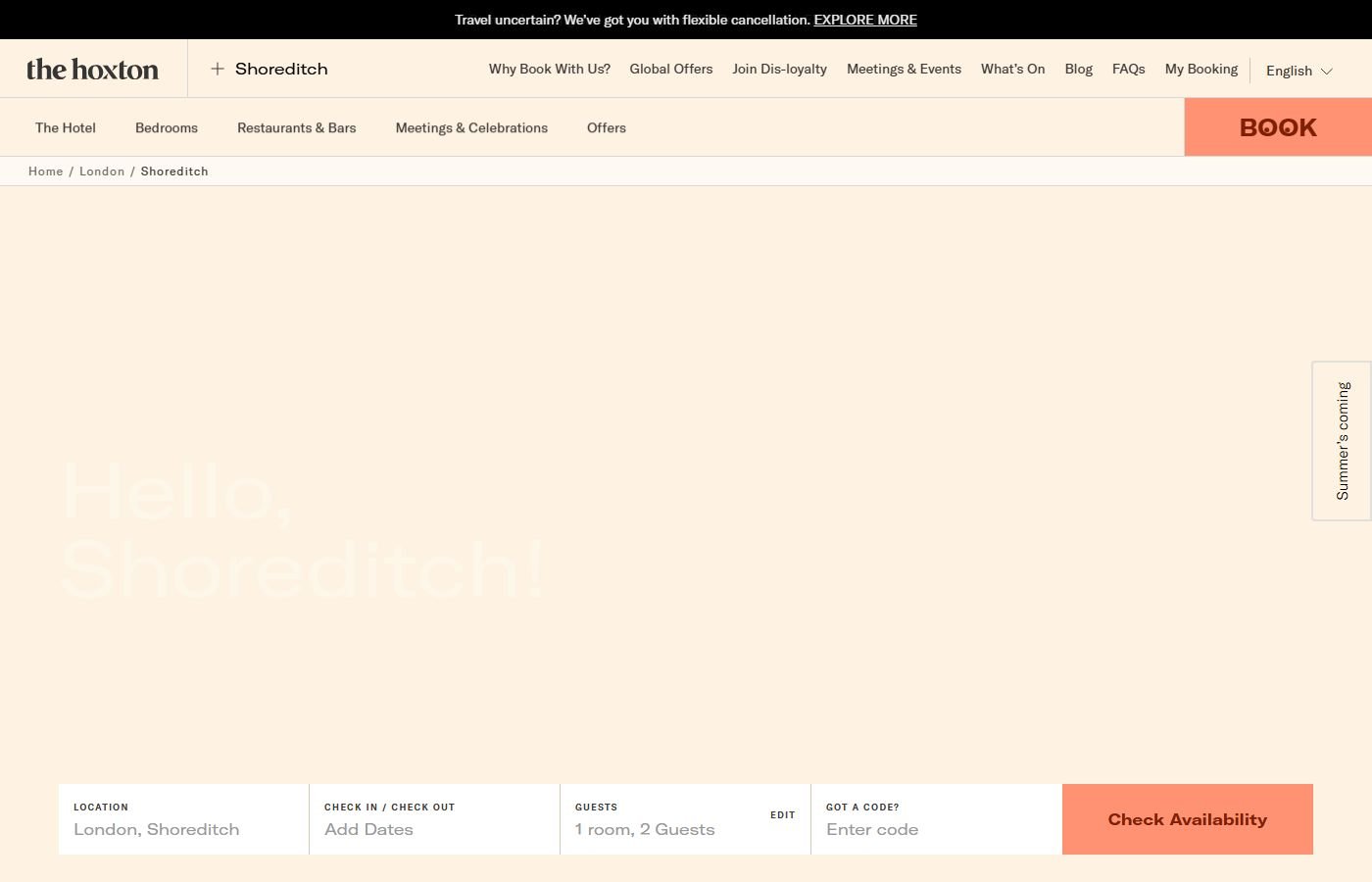The image size is (1372, 882).
Task: Select The Hotel menu item
Action: pos(66,127)
